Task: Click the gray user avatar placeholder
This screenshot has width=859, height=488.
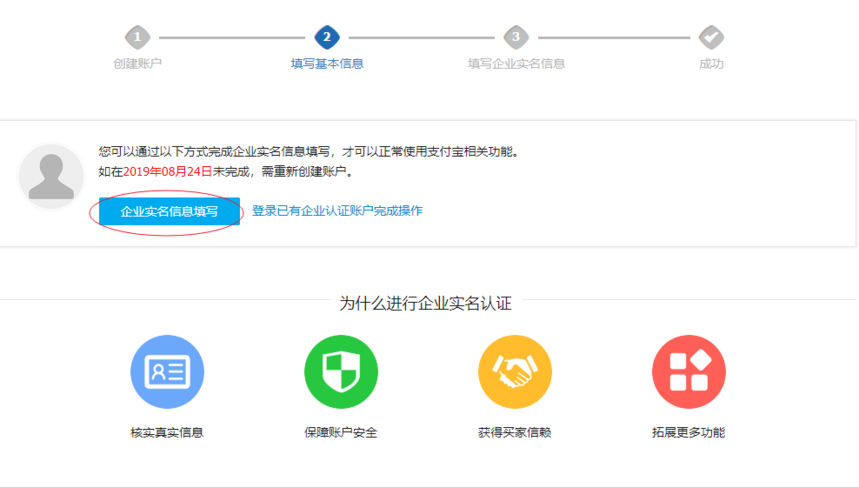Action: (51, 177)
